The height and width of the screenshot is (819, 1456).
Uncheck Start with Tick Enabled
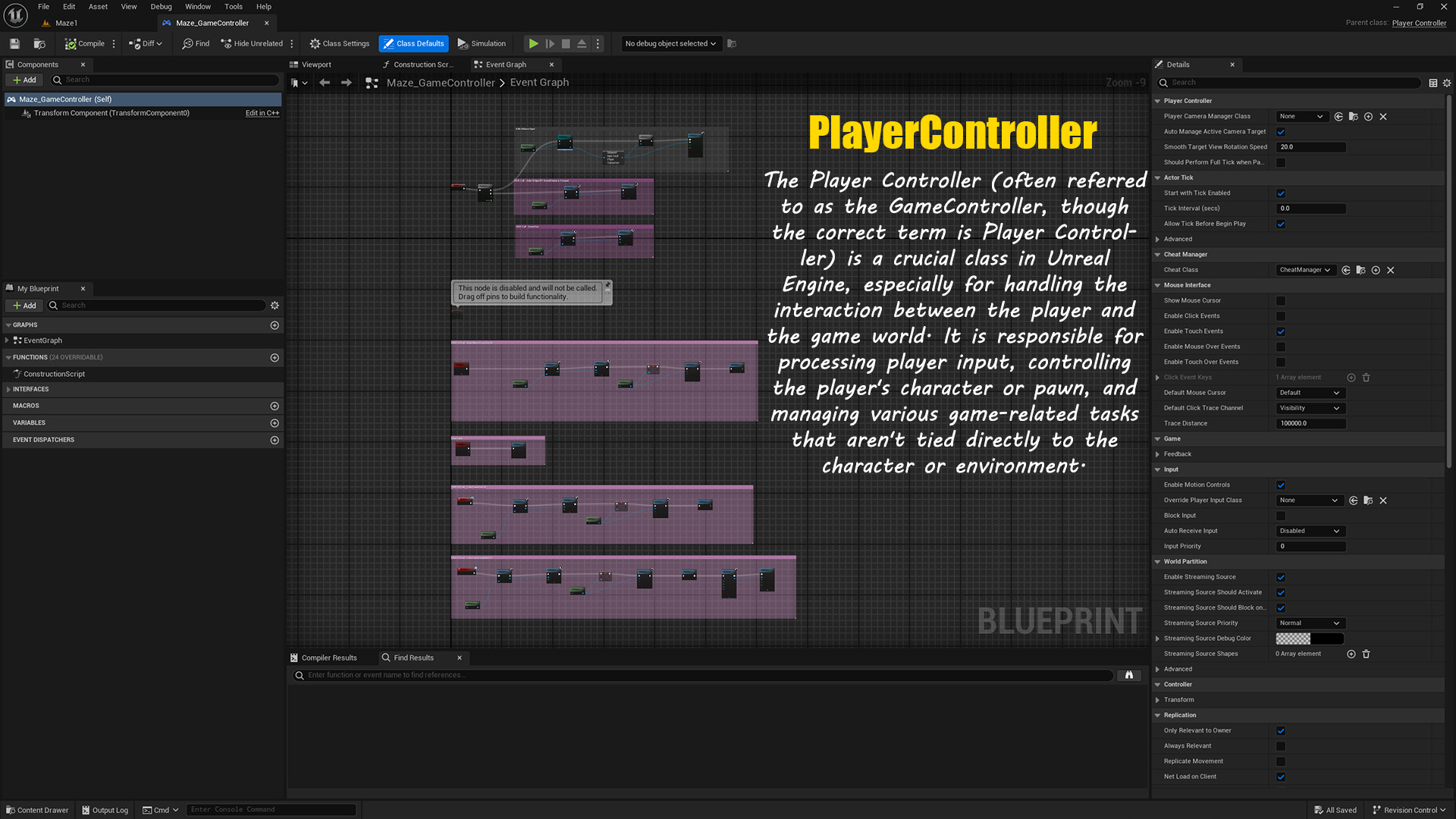point(1281,193)
